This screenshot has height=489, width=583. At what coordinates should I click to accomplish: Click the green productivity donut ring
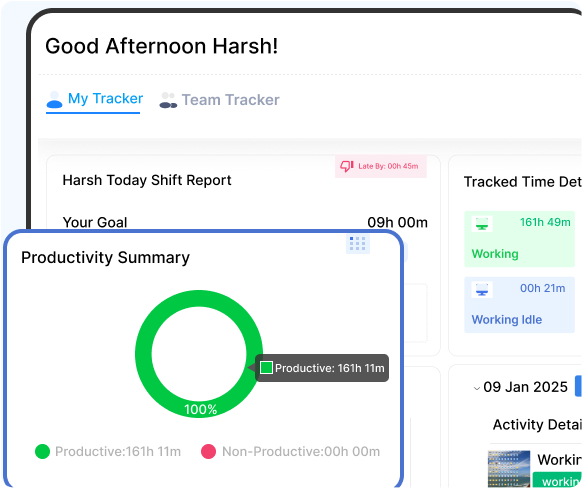click(x=143, y=354)
